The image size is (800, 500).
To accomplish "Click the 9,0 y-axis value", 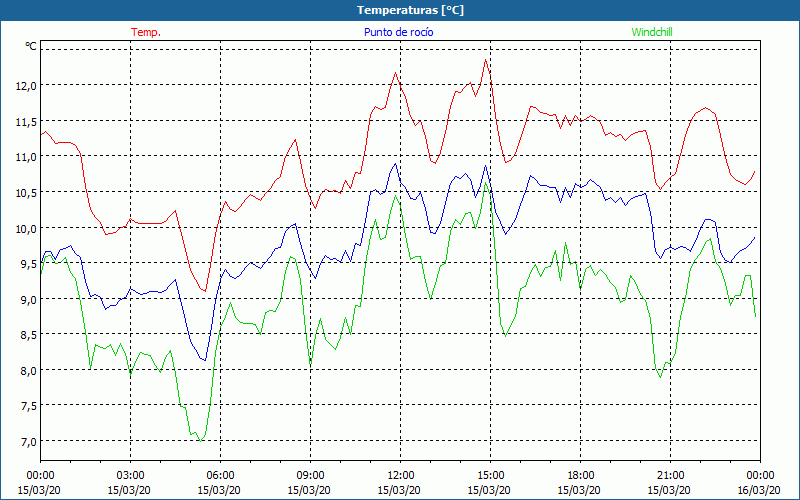I will (x=29, y=299).
